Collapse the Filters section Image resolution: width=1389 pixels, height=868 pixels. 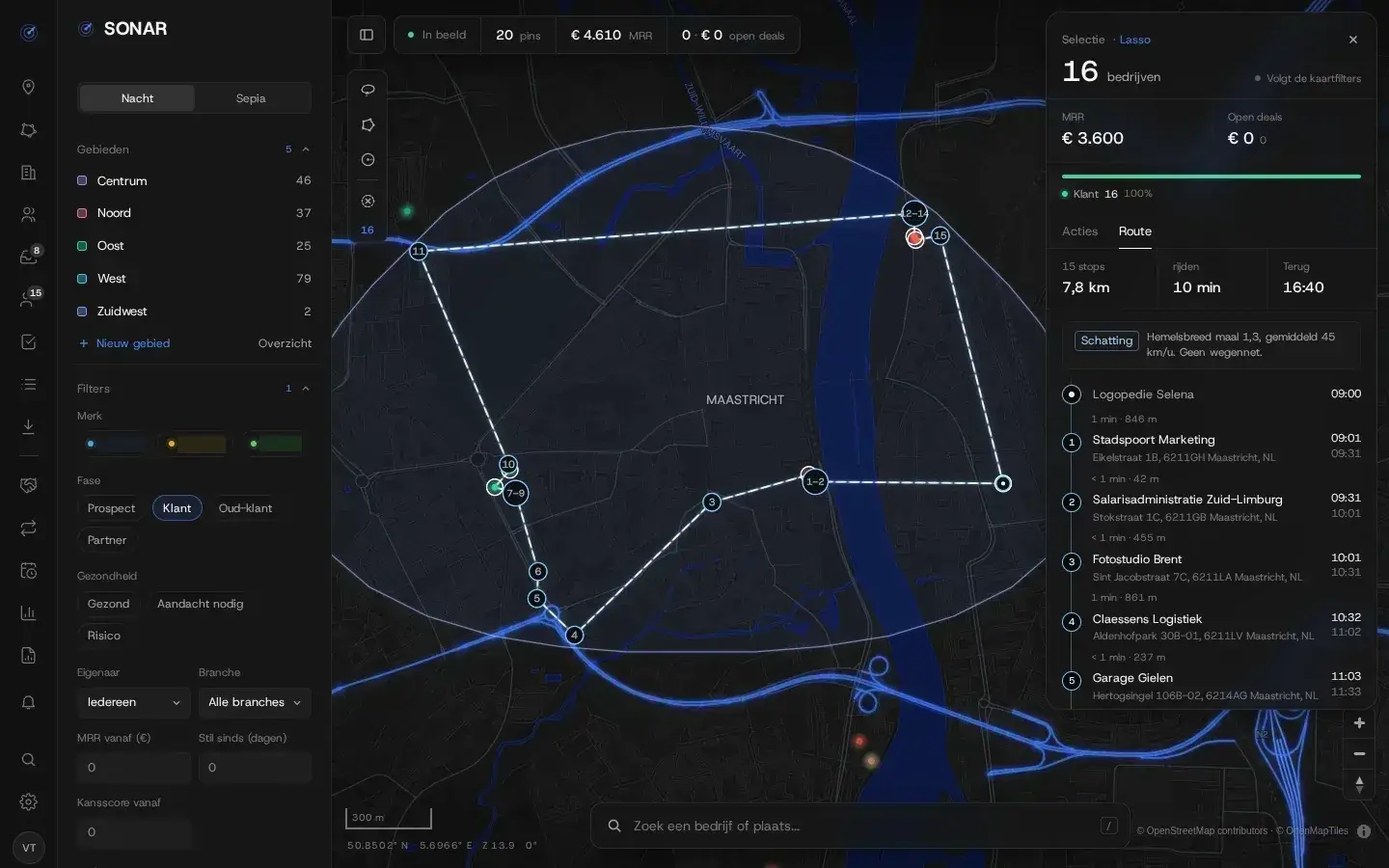click(306, 389)
